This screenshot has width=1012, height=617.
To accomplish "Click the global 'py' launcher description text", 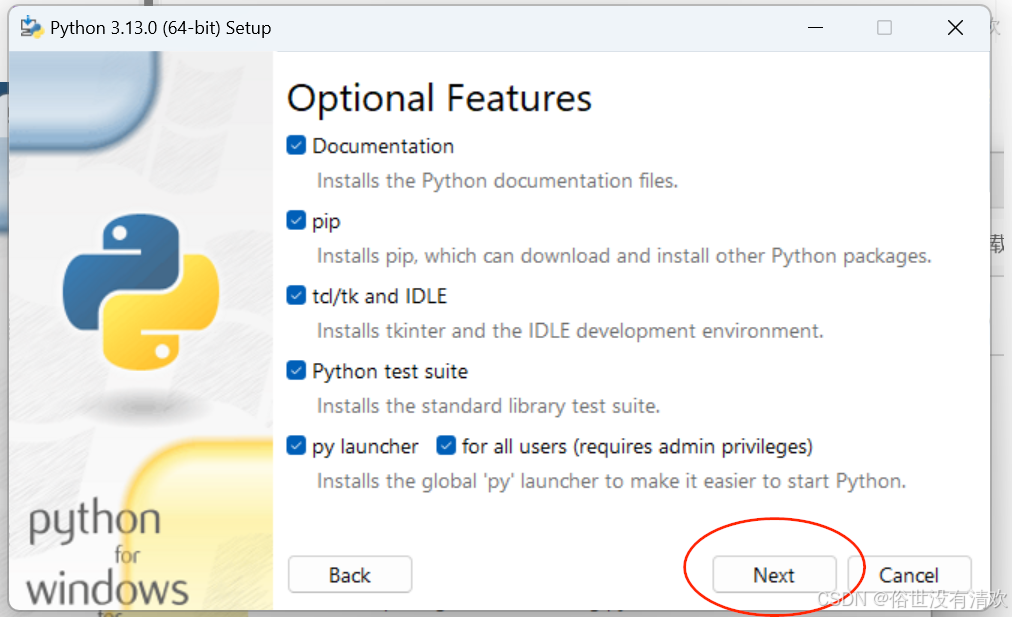I will coord(612,481).
